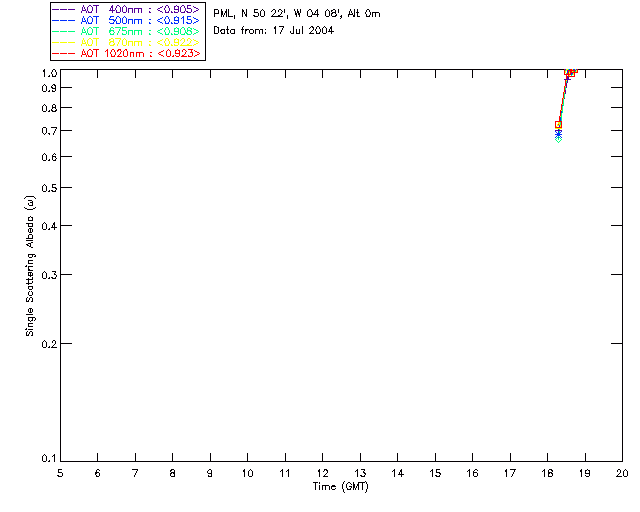
Task: Click the y-axis tick label 0.1
Action: click(49, 459)
